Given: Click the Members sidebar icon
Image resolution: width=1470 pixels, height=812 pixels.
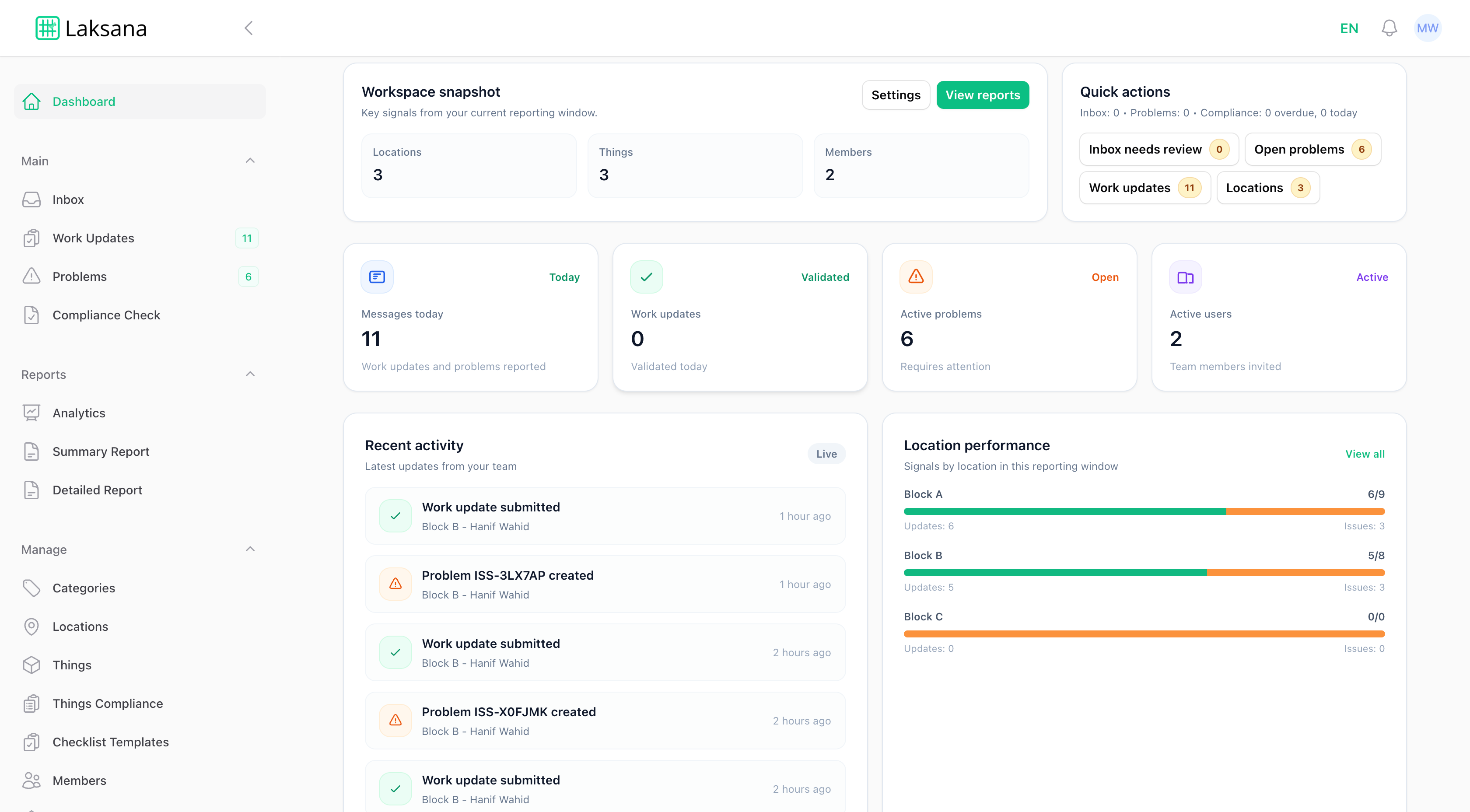Looking at the screenshot, I should click(31, 780).
